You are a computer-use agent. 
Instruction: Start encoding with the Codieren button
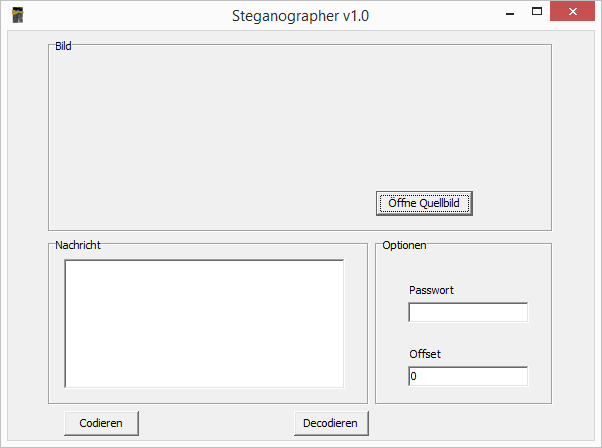point(101,423)
